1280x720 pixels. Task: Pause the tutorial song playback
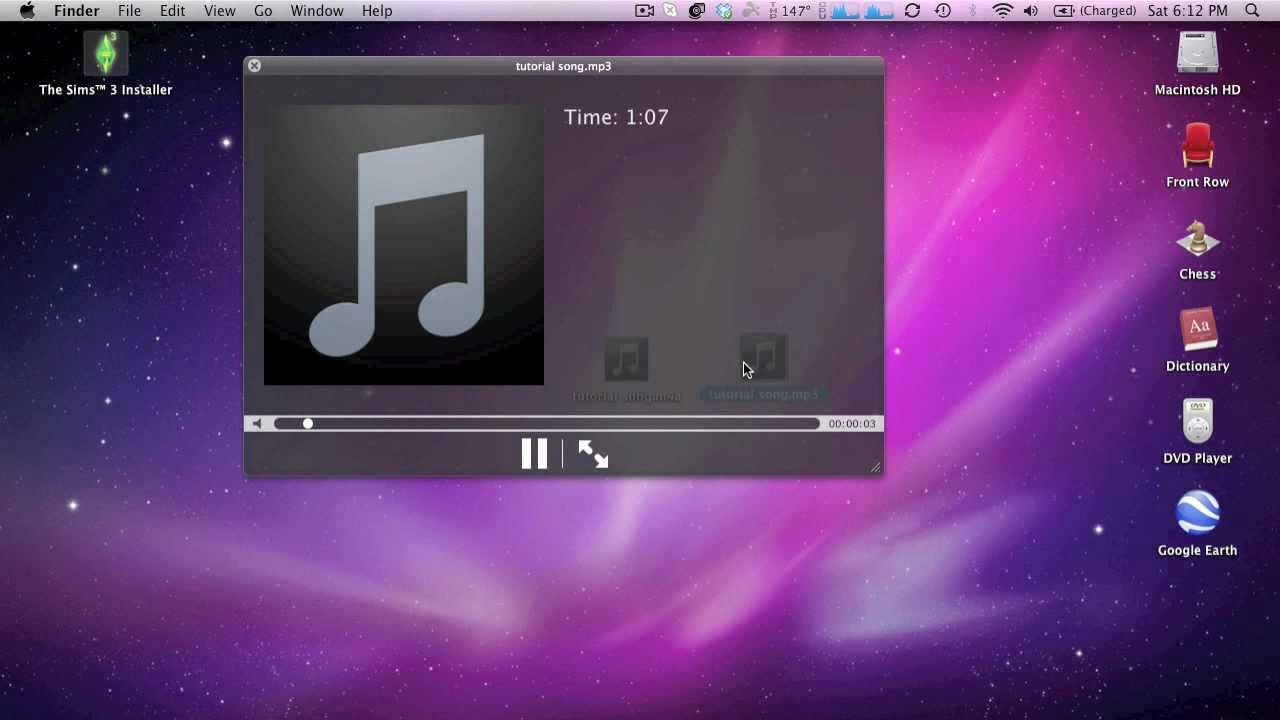534,454
